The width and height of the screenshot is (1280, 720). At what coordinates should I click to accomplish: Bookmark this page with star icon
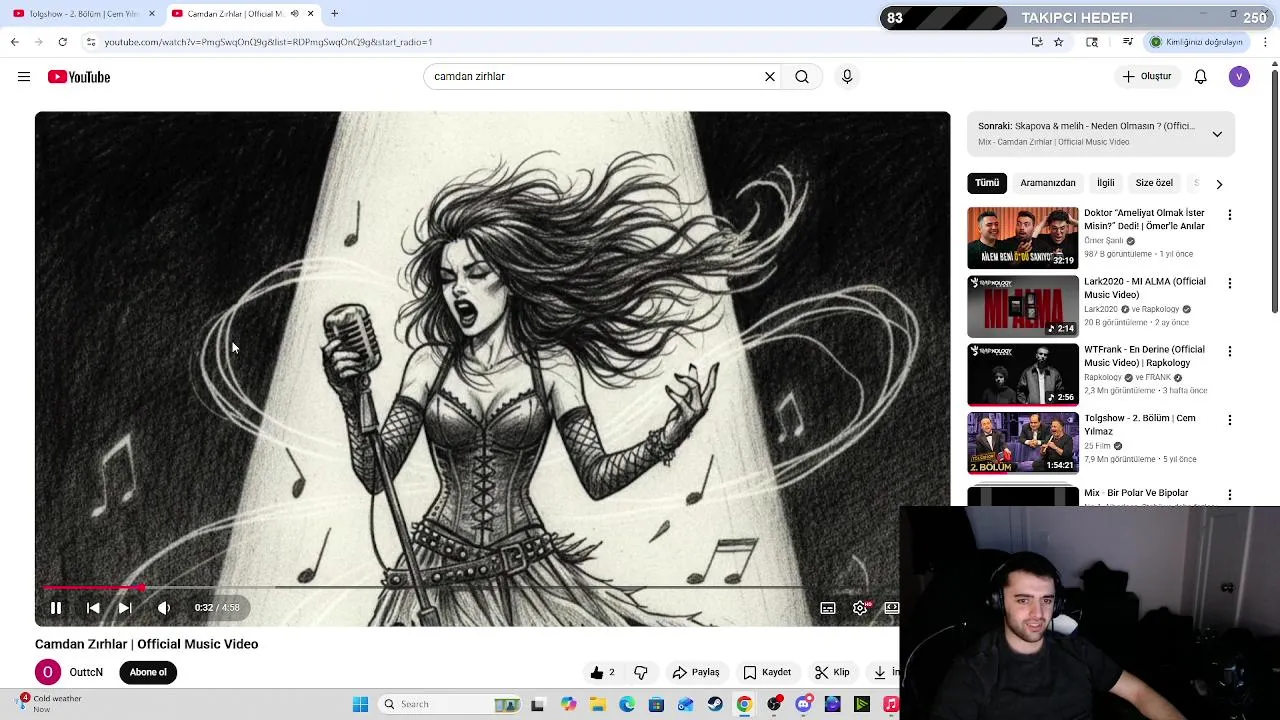point(1058,42)
